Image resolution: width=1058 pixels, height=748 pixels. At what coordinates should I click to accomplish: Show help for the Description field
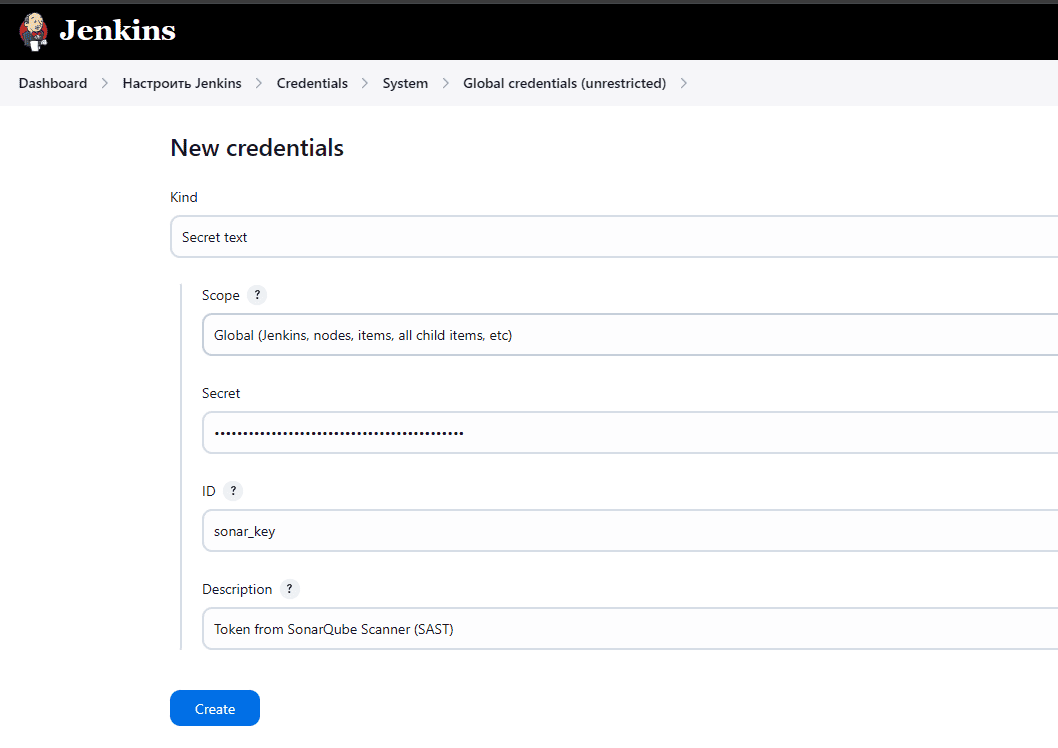click(289, 589)
